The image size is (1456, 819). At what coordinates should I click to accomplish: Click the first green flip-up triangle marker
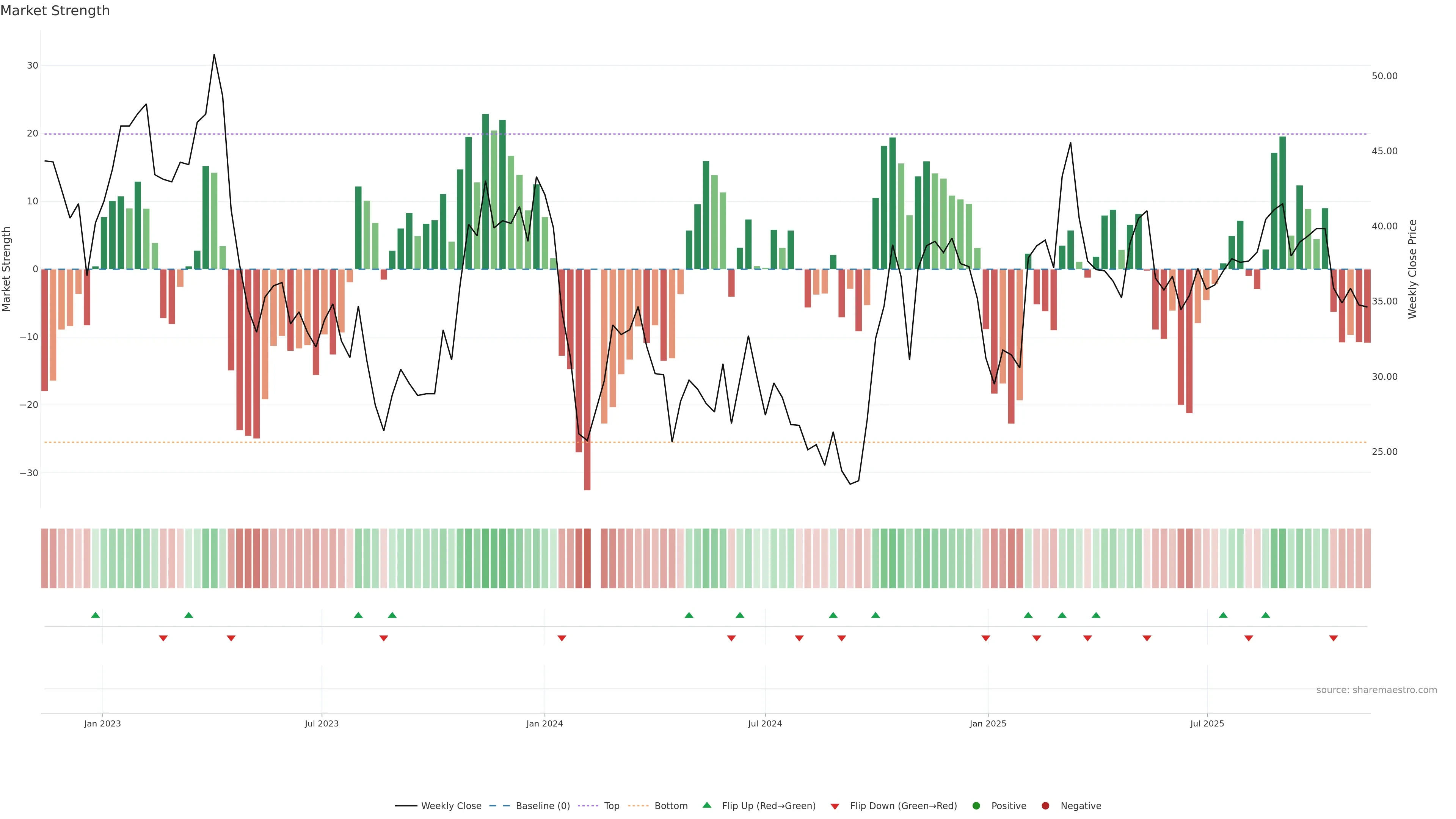point(96,615)
